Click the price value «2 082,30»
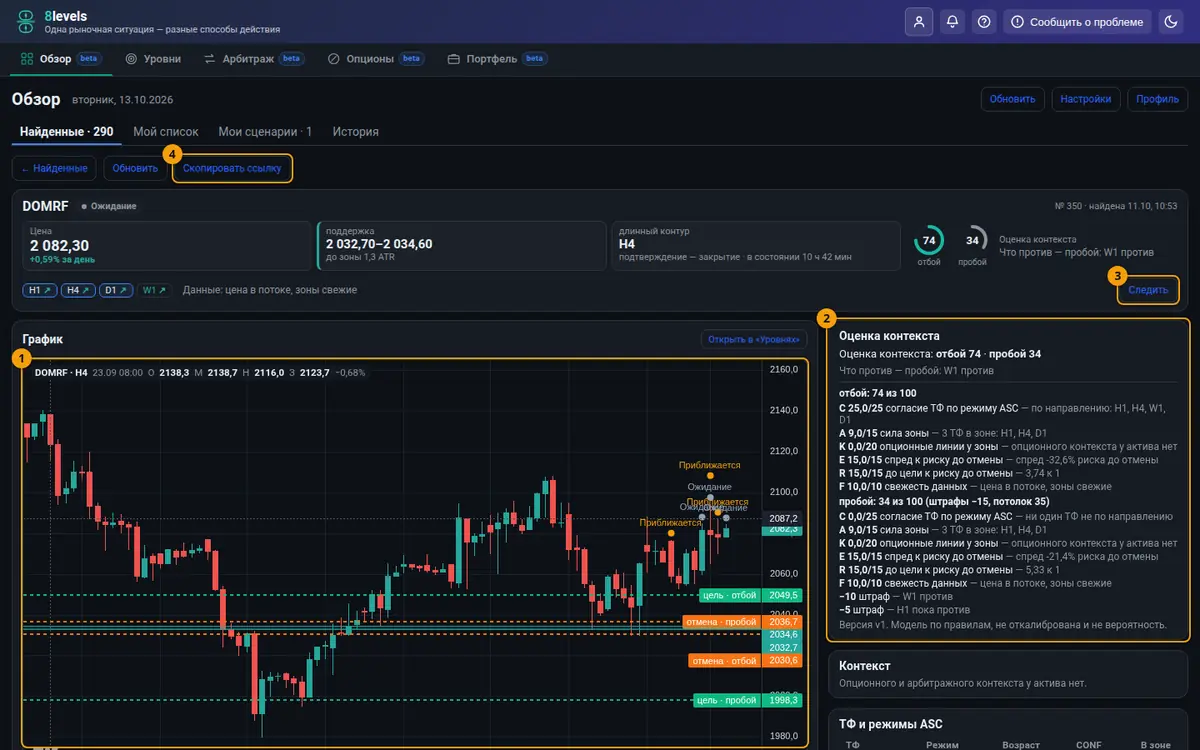 [59, 245]
